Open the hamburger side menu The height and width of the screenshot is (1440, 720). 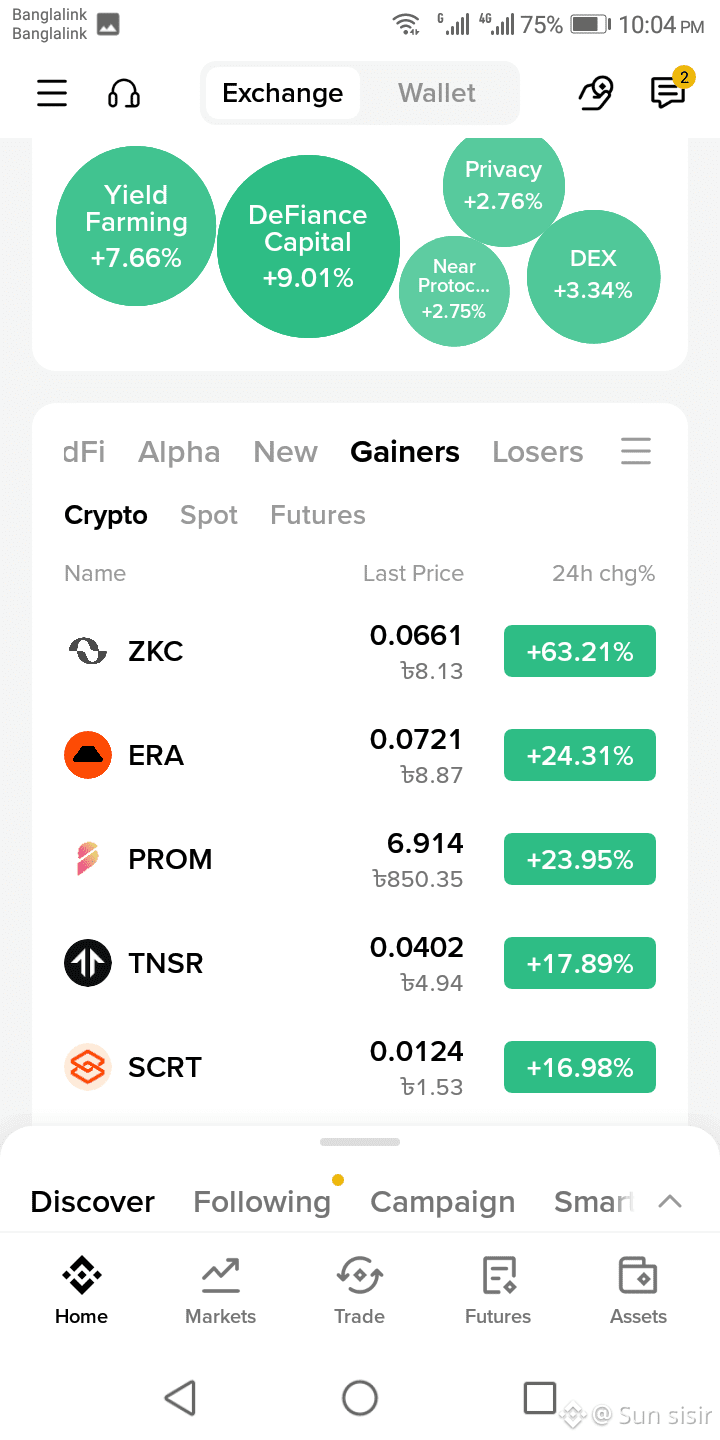pyautogui.click(x=52, y=93)
